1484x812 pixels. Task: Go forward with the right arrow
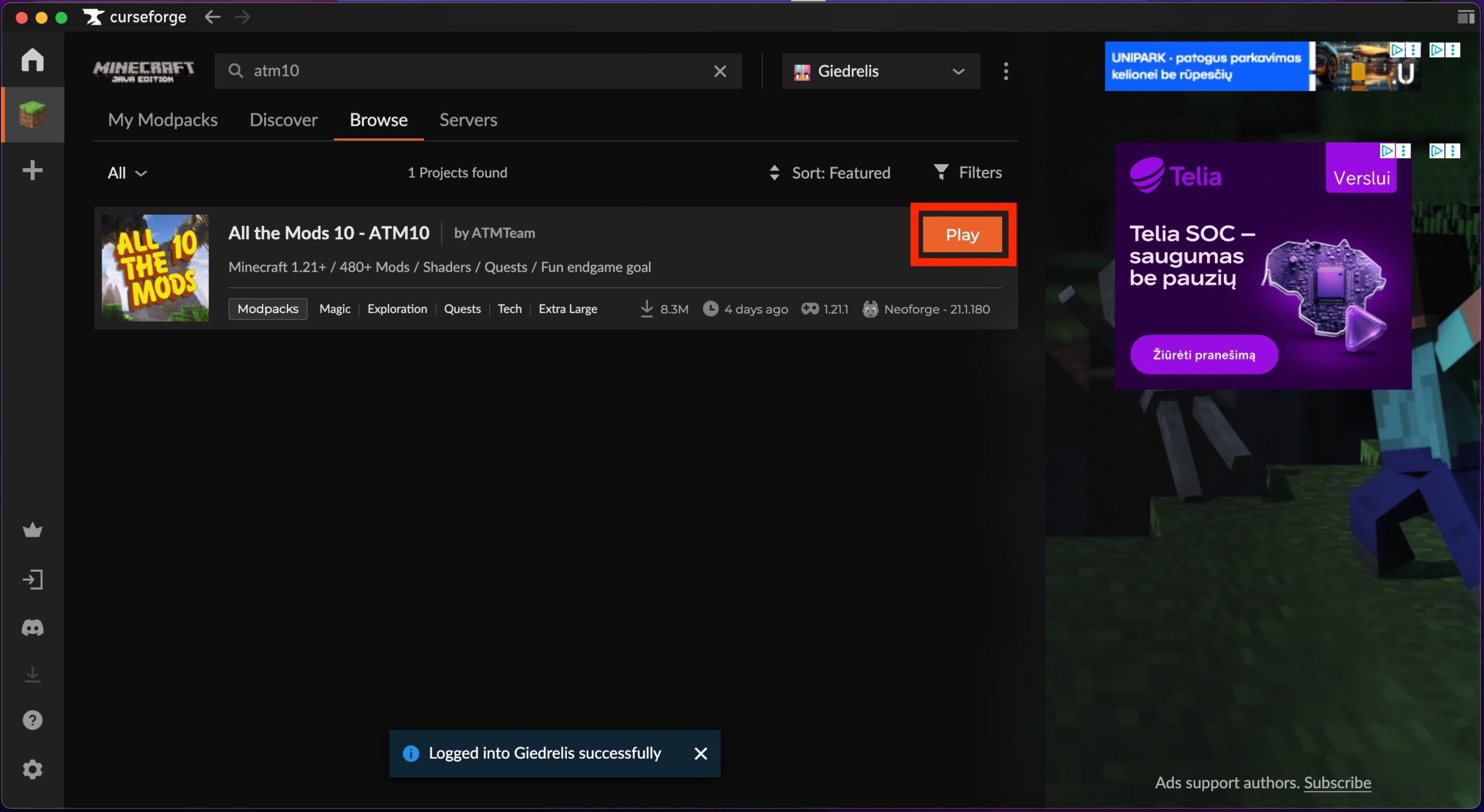pyautogui.click(x=242, y=17)
